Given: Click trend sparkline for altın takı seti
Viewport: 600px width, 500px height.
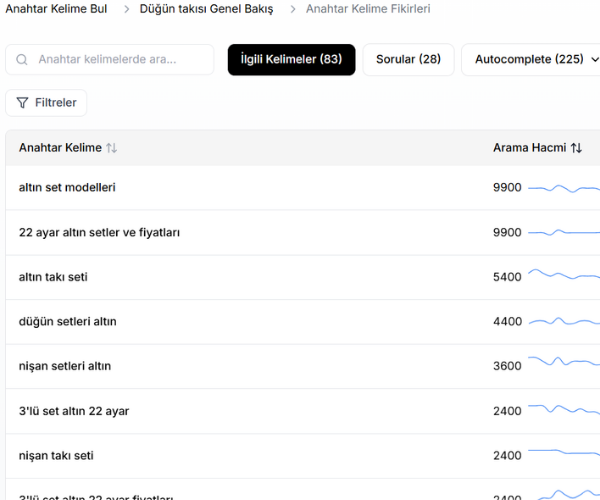Looking at the screenshot, I should 563,276.
